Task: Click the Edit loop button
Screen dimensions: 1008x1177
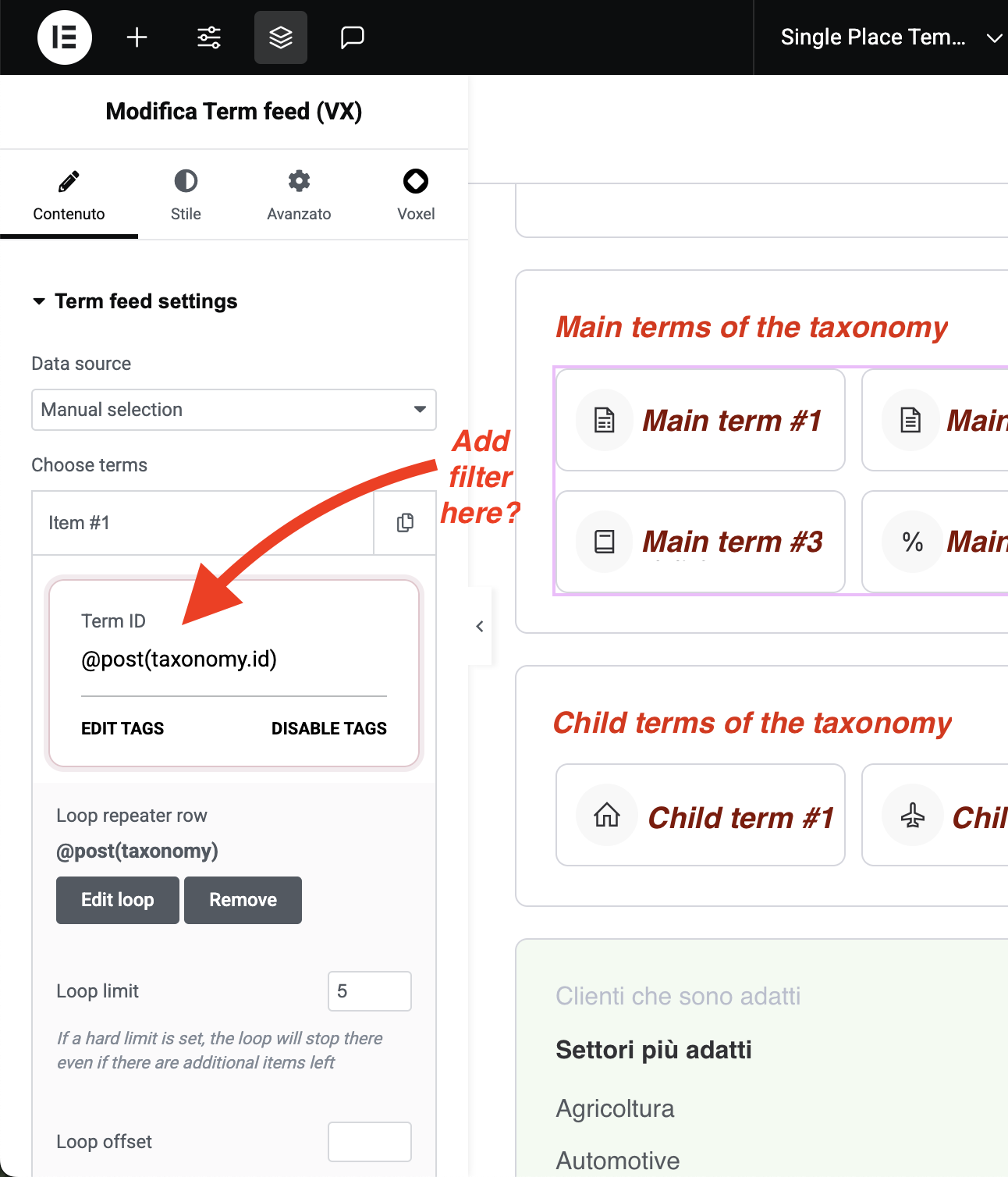Action: [117, 900]
